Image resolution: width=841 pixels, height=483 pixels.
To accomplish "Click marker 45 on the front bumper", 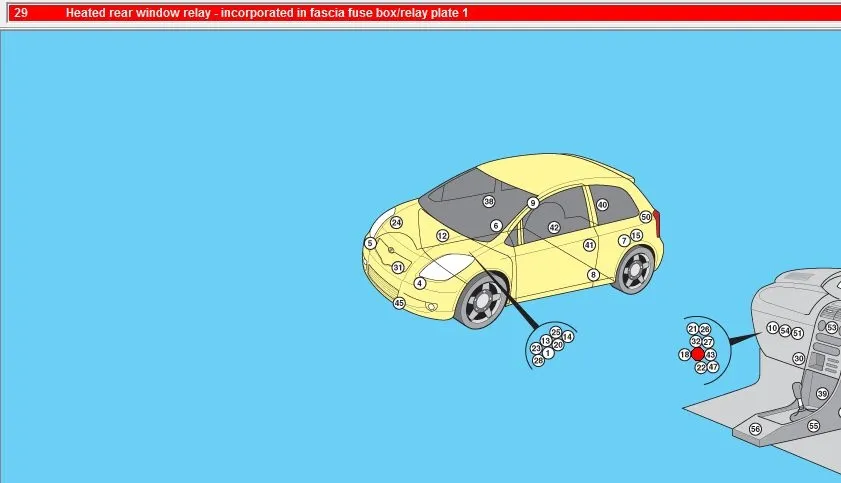I will click(399, 303).
